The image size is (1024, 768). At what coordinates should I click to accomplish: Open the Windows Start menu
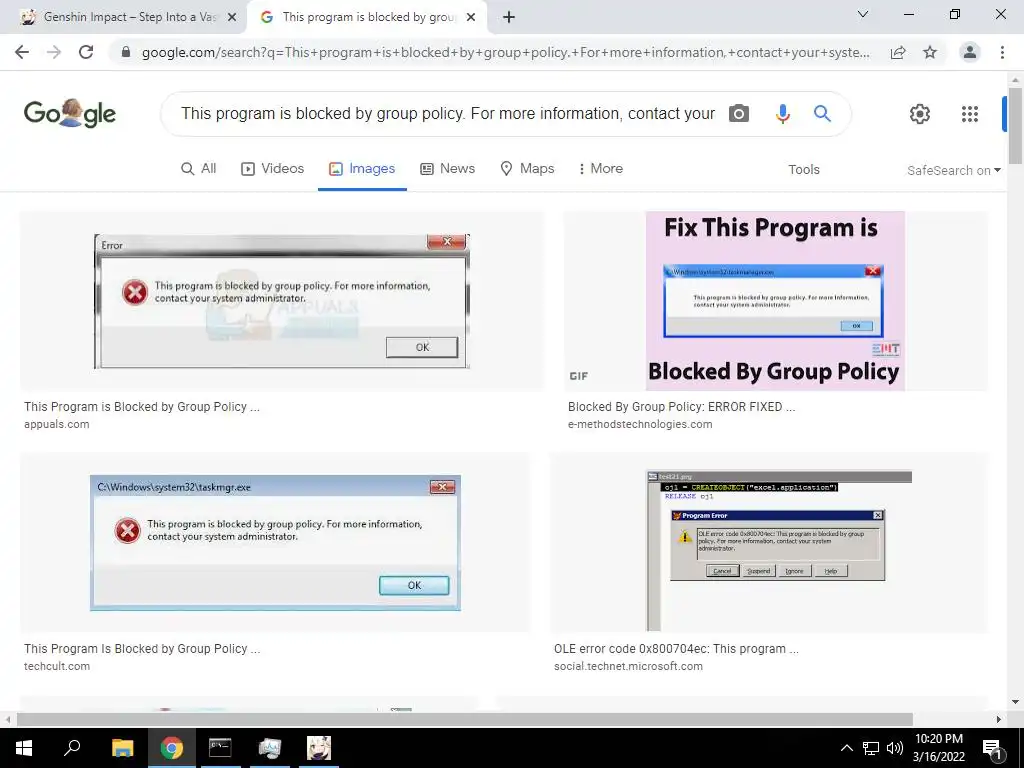coord(24,748)
